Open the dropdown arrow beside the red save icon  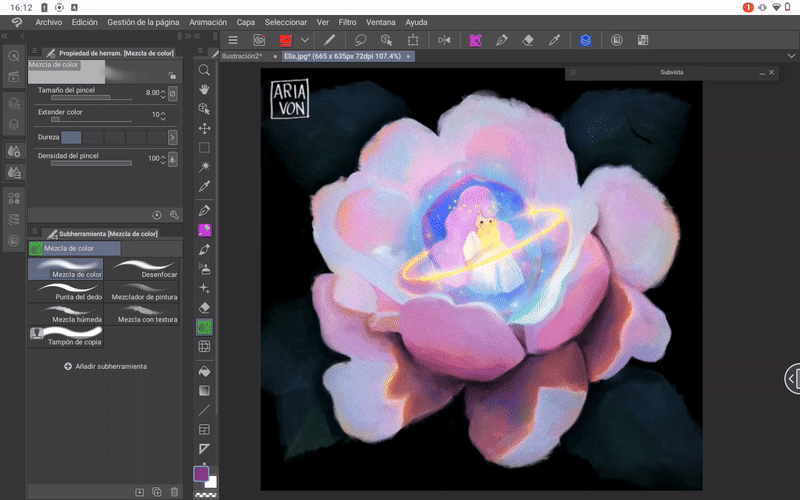click(305, 40)
